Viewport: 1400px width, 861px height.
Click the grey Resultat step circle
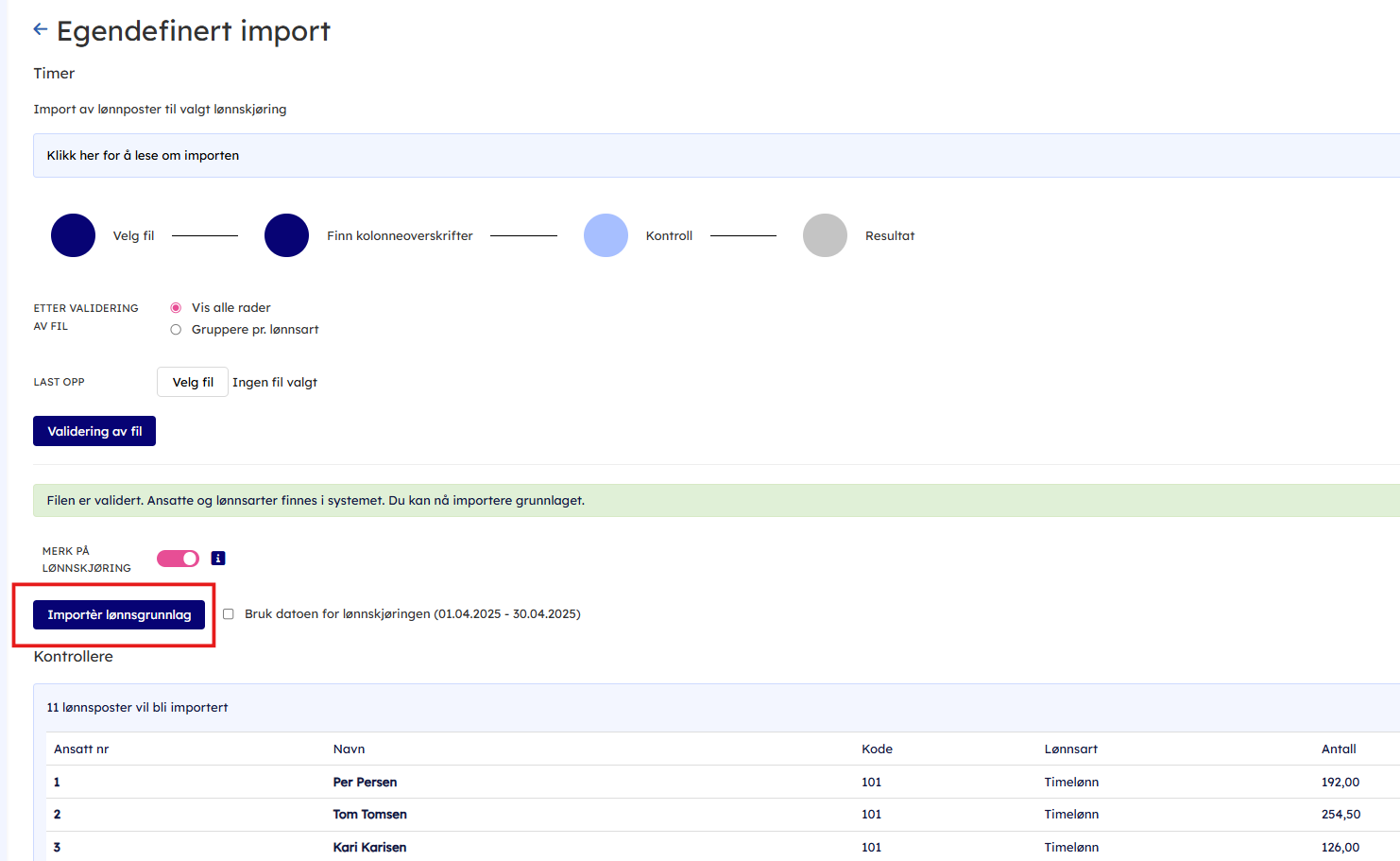825,235
